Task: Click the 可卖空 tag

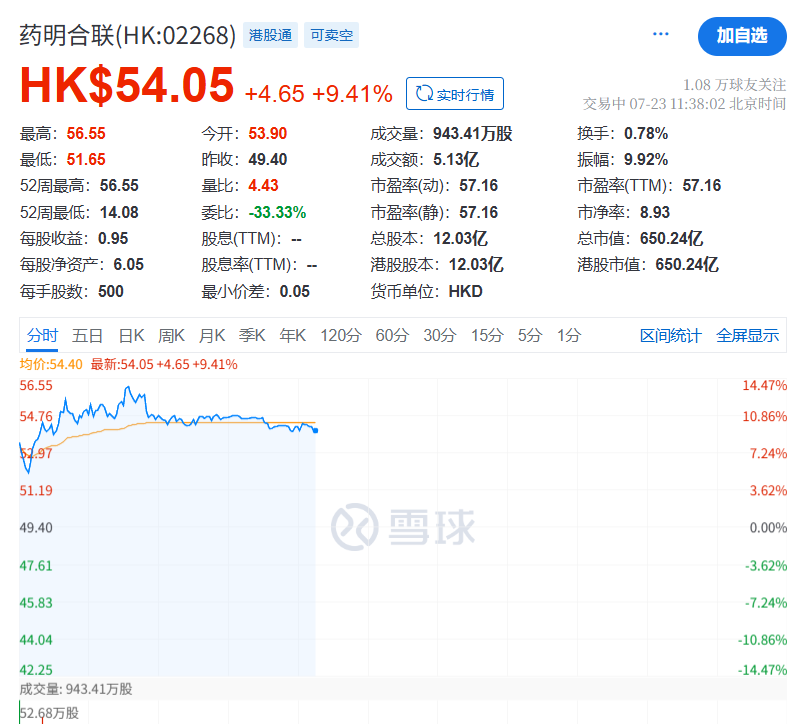Action: coord(332,36)
